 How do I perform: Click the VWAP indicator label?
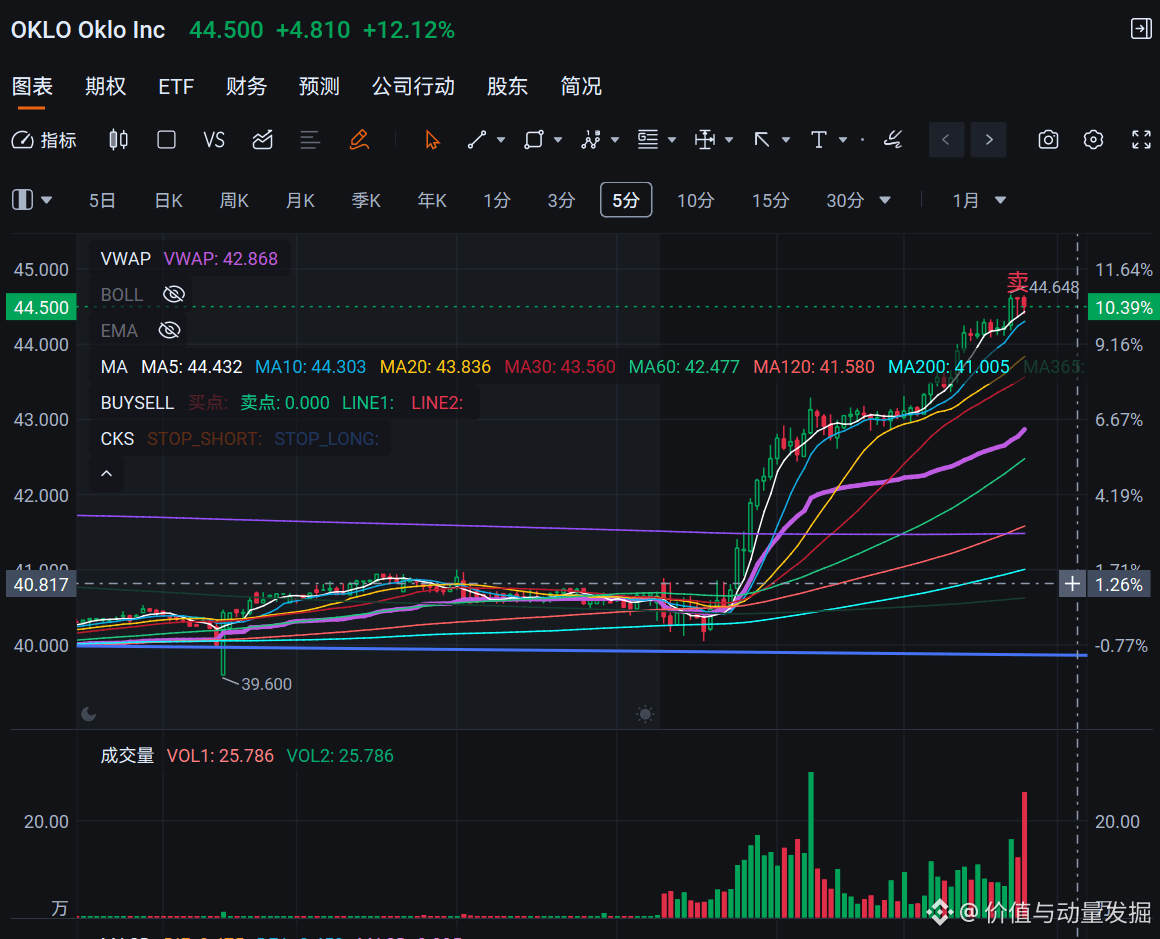[x=126, y=259]
